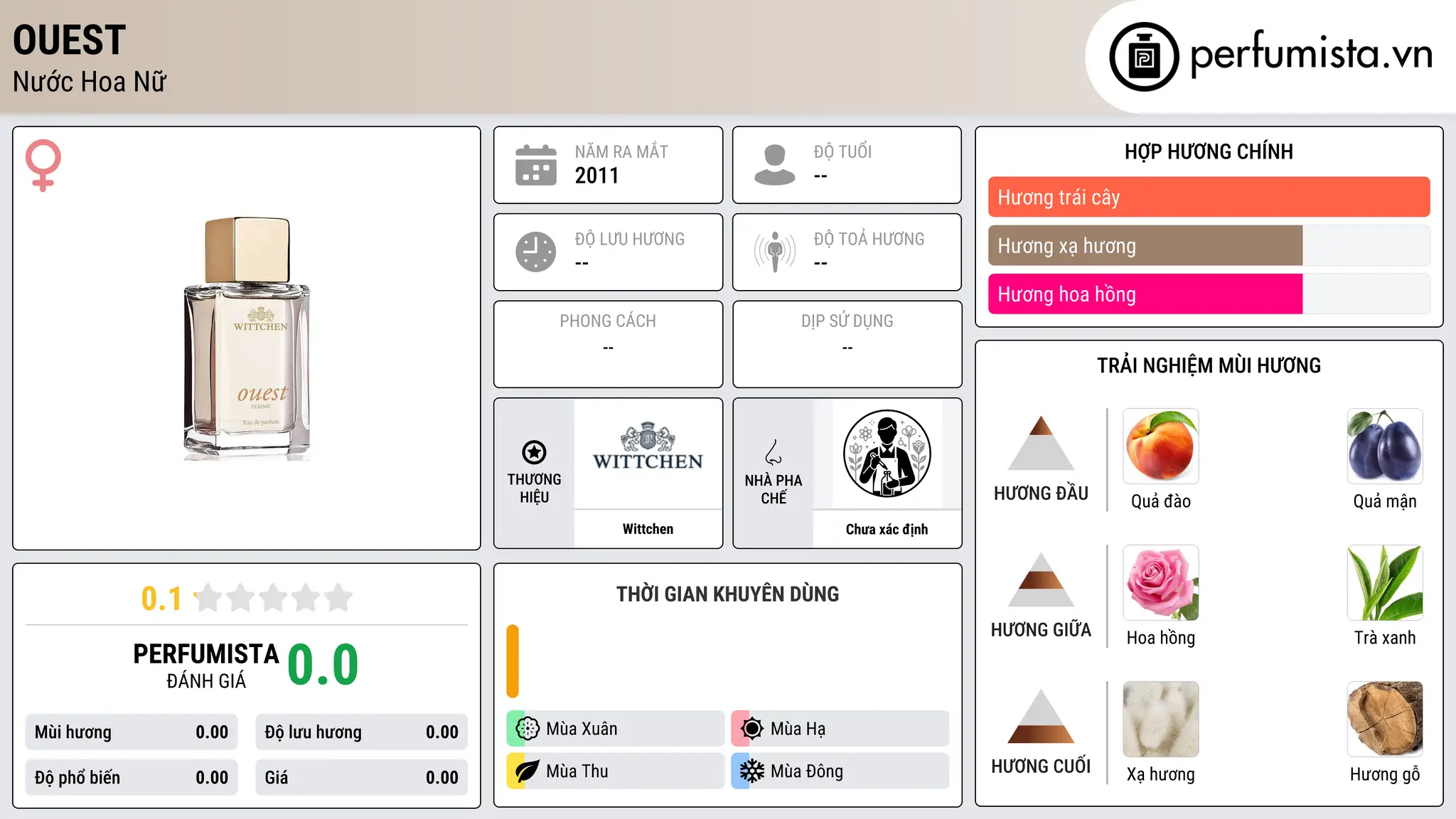
Task: Click the Hương xạ hương accord bar
Action: pos(1209,245)
